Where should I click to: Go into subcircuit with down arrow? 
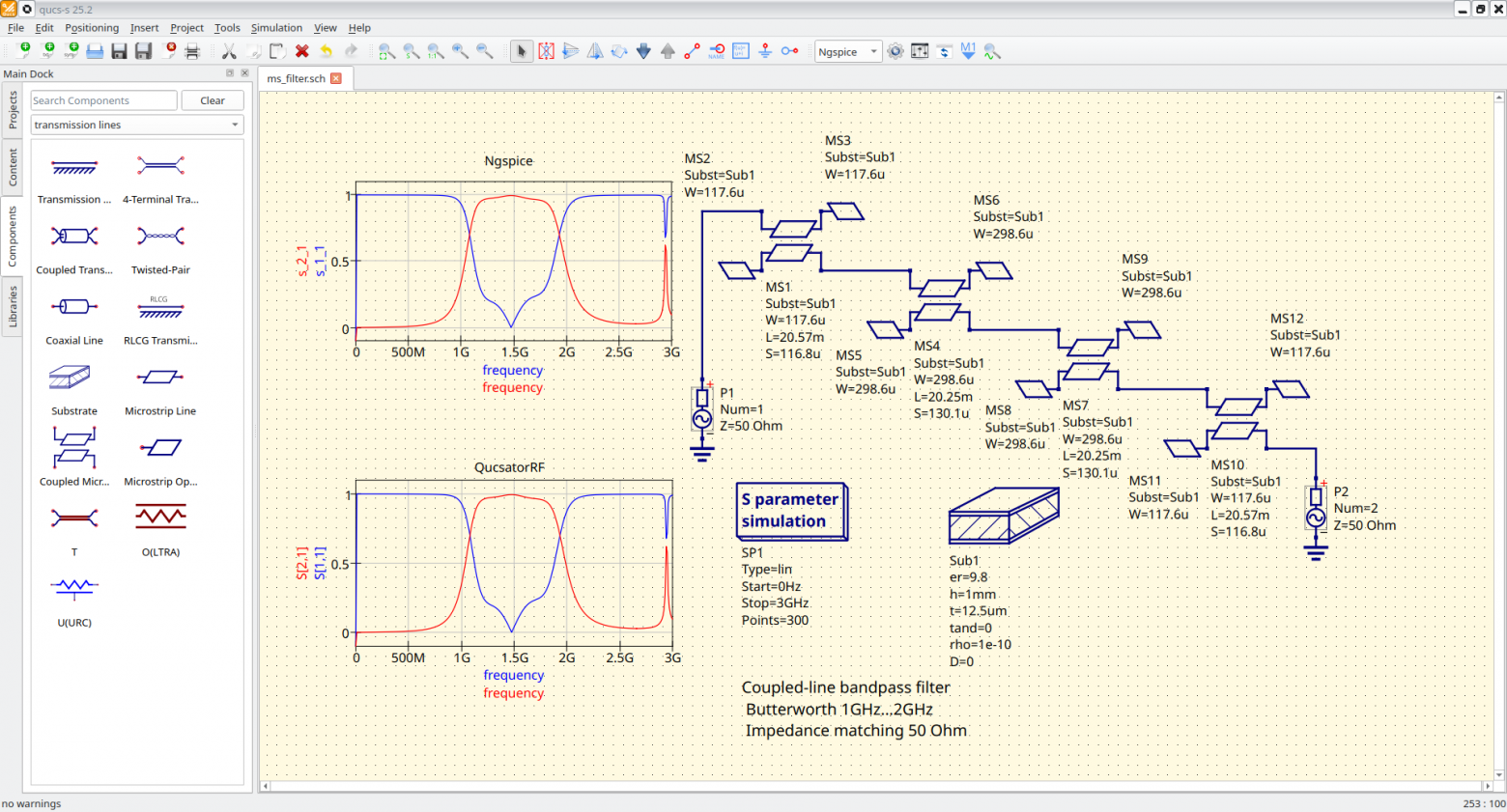tap(643, 51)
